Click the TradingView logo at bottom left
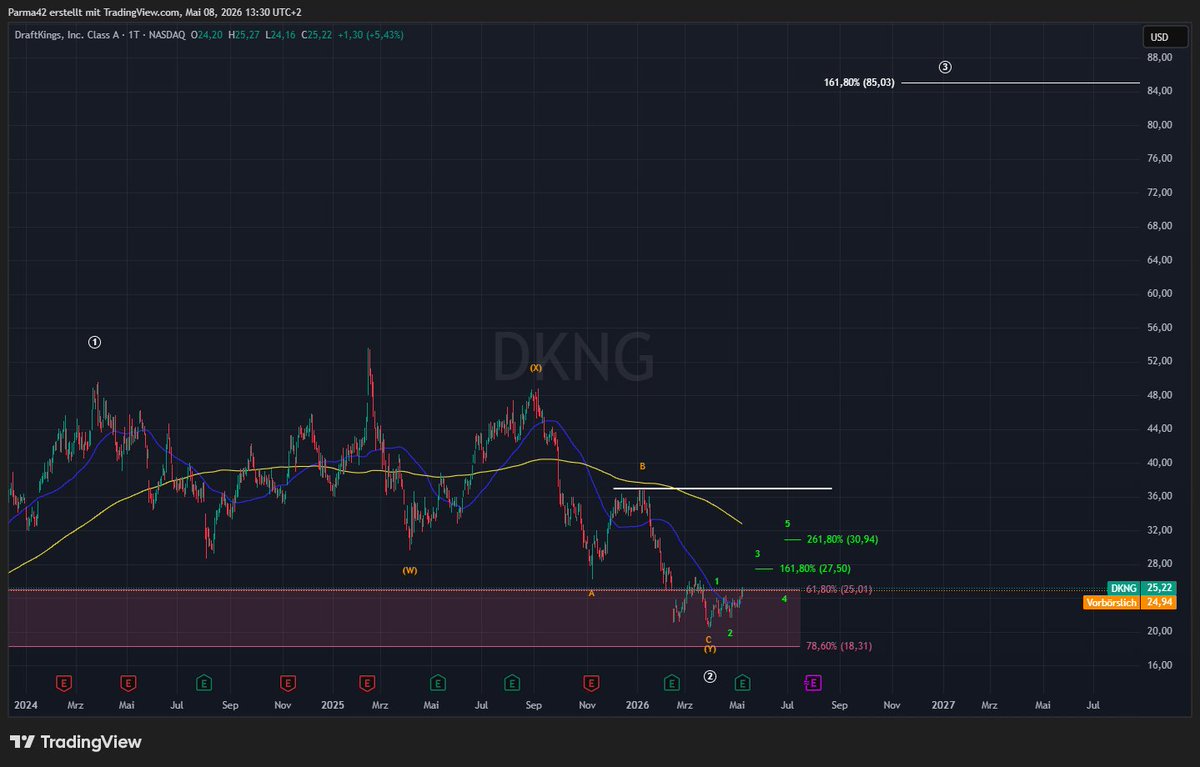Screen dimensions: 1200x767 coord(76,742)
